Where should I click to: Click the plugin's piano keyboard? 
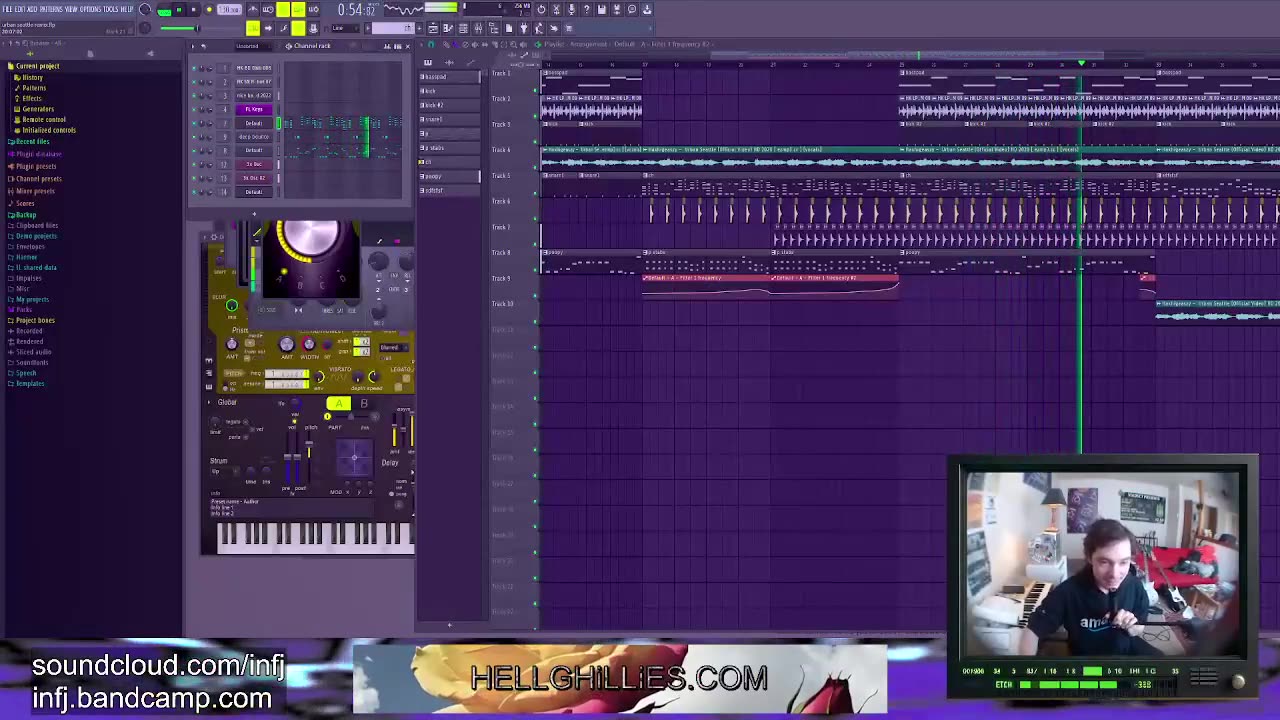coord(315,536)
